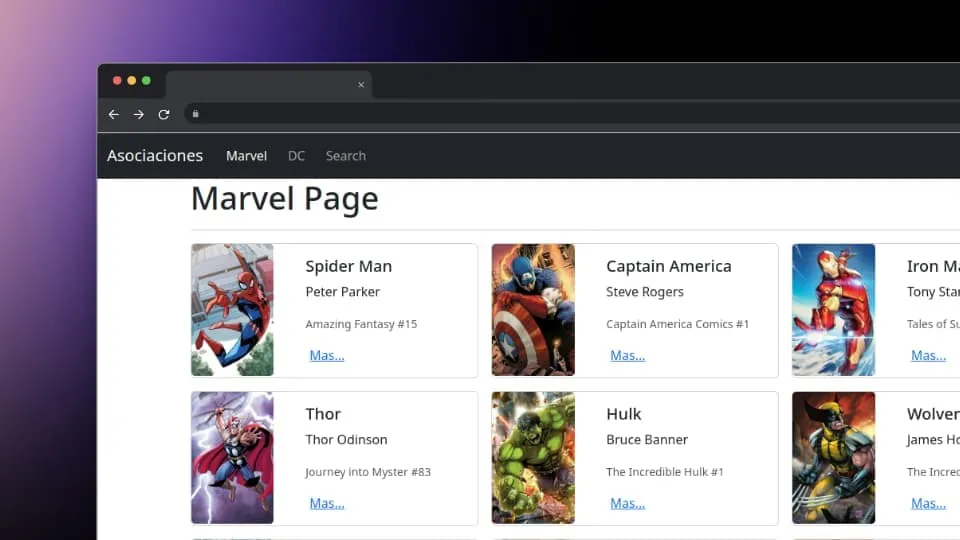Open the Asociaciones brand link
960x540 pixels.
coord(155,156)
